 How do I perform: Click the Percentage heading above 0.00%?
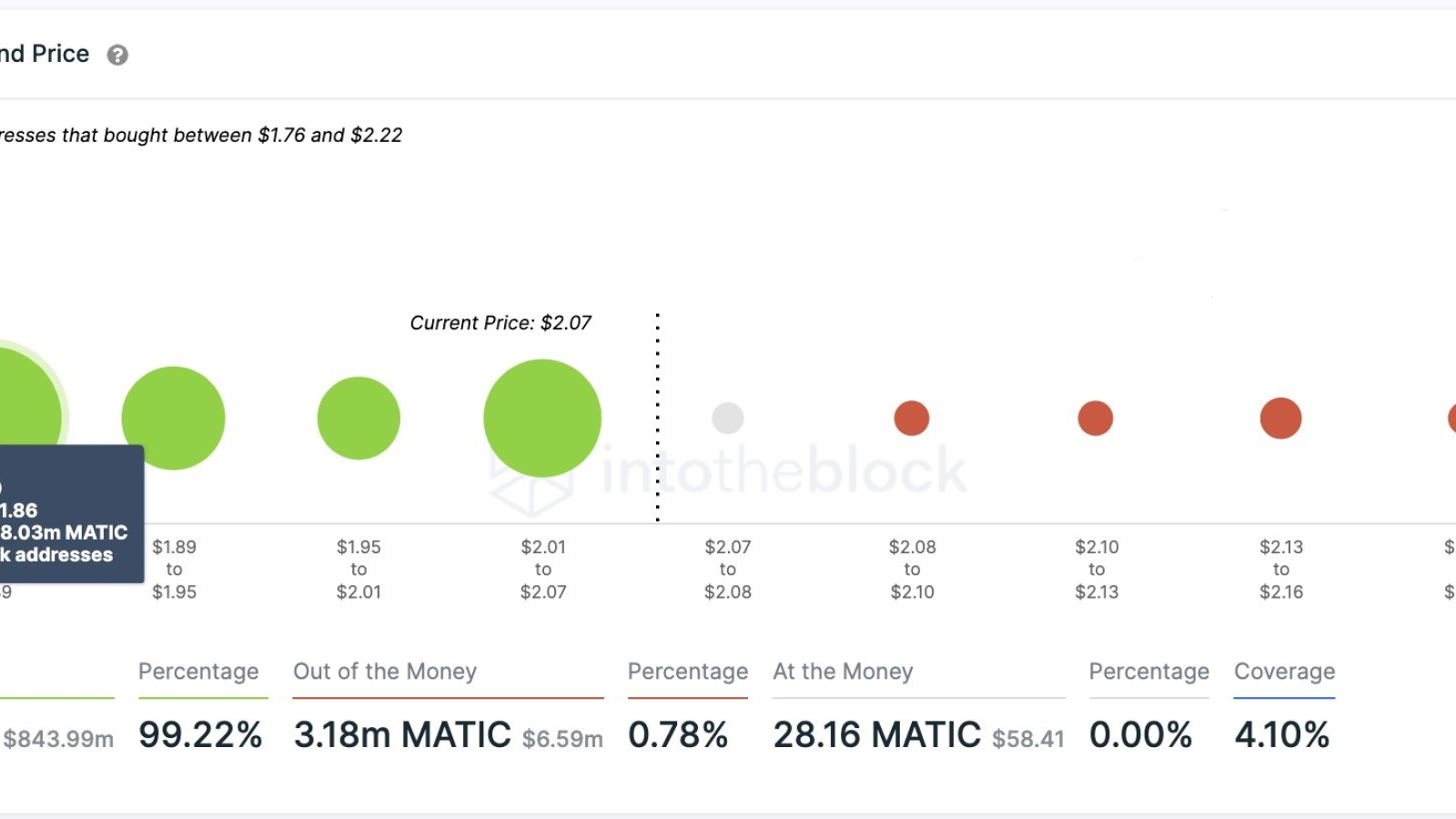tap(1149, 672)
